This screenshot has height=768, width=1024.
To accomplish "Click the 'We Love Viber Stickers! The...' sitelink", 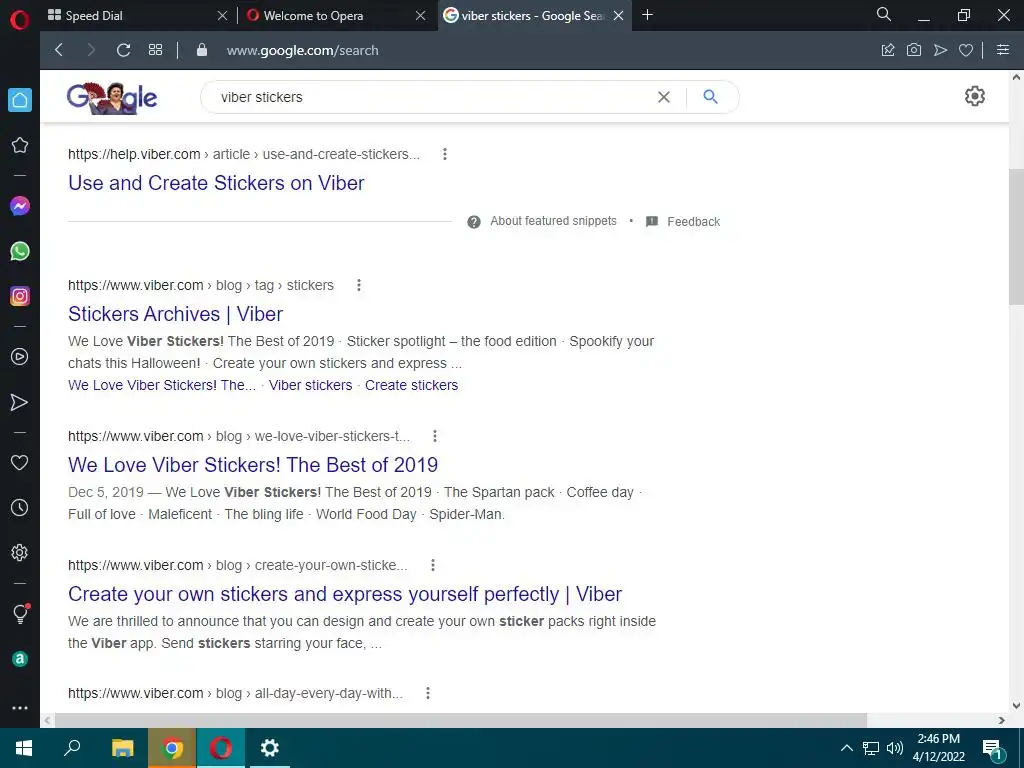I will coord(162,385).
